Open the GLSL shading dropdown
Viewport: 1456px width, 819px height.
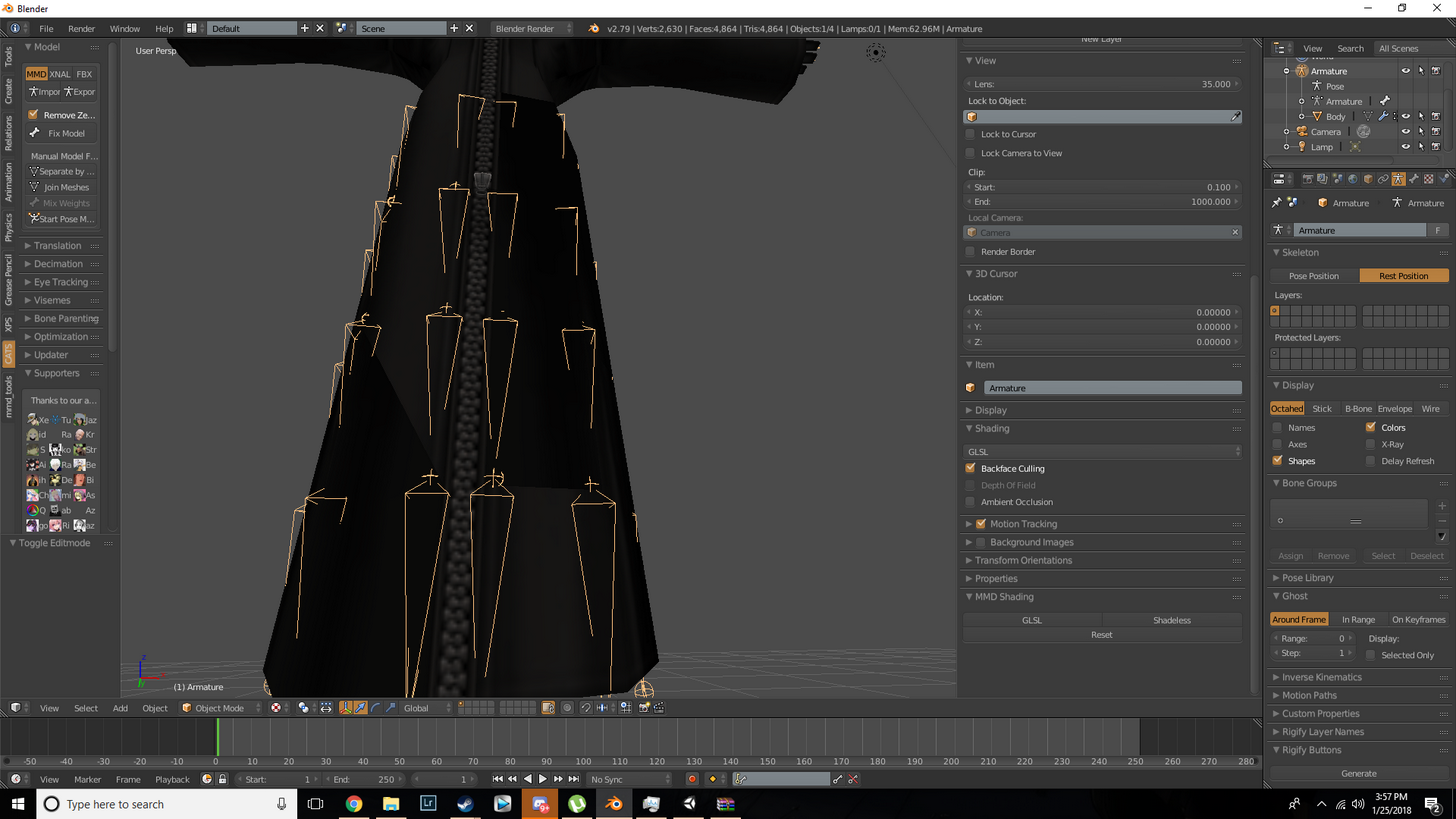[1102, 452]
